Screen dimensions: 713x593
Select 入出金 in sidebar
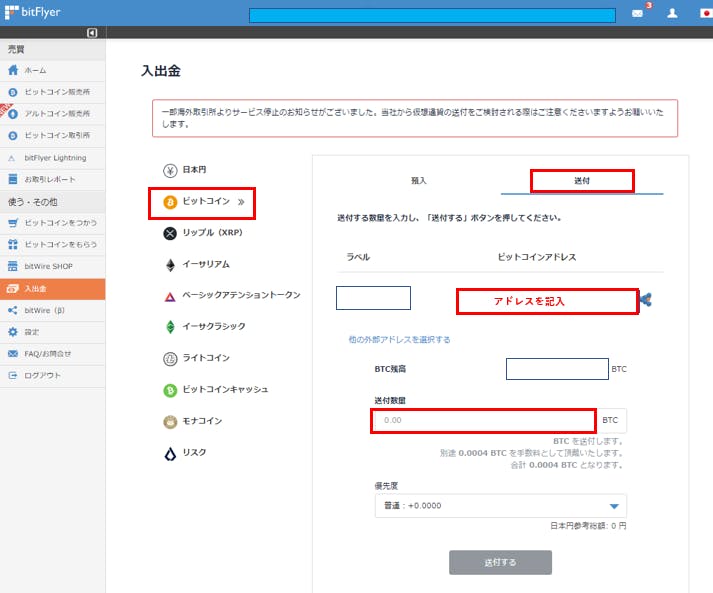click(52, 289)
